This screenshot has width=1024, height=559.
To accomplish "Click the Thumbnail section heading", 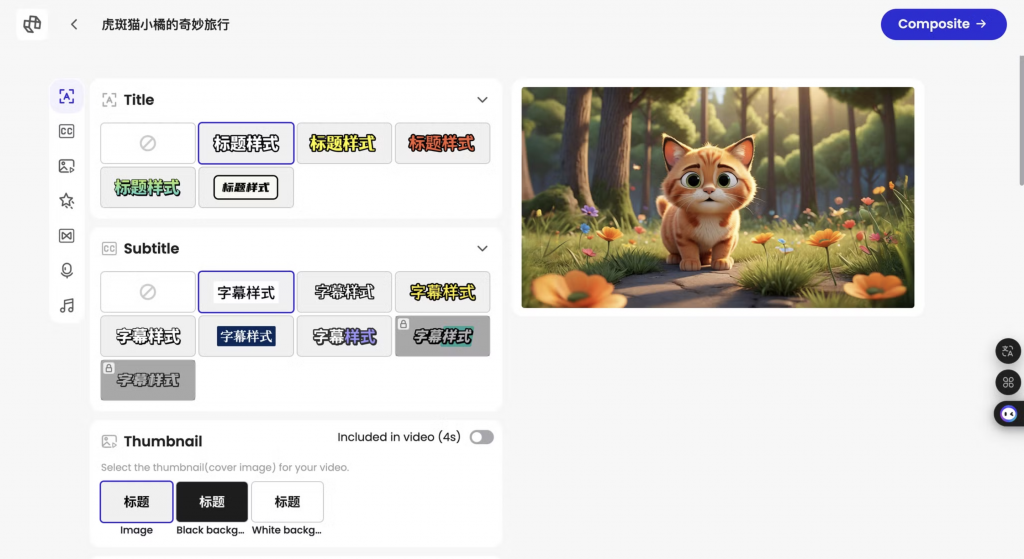I will [x=163, y=441].
